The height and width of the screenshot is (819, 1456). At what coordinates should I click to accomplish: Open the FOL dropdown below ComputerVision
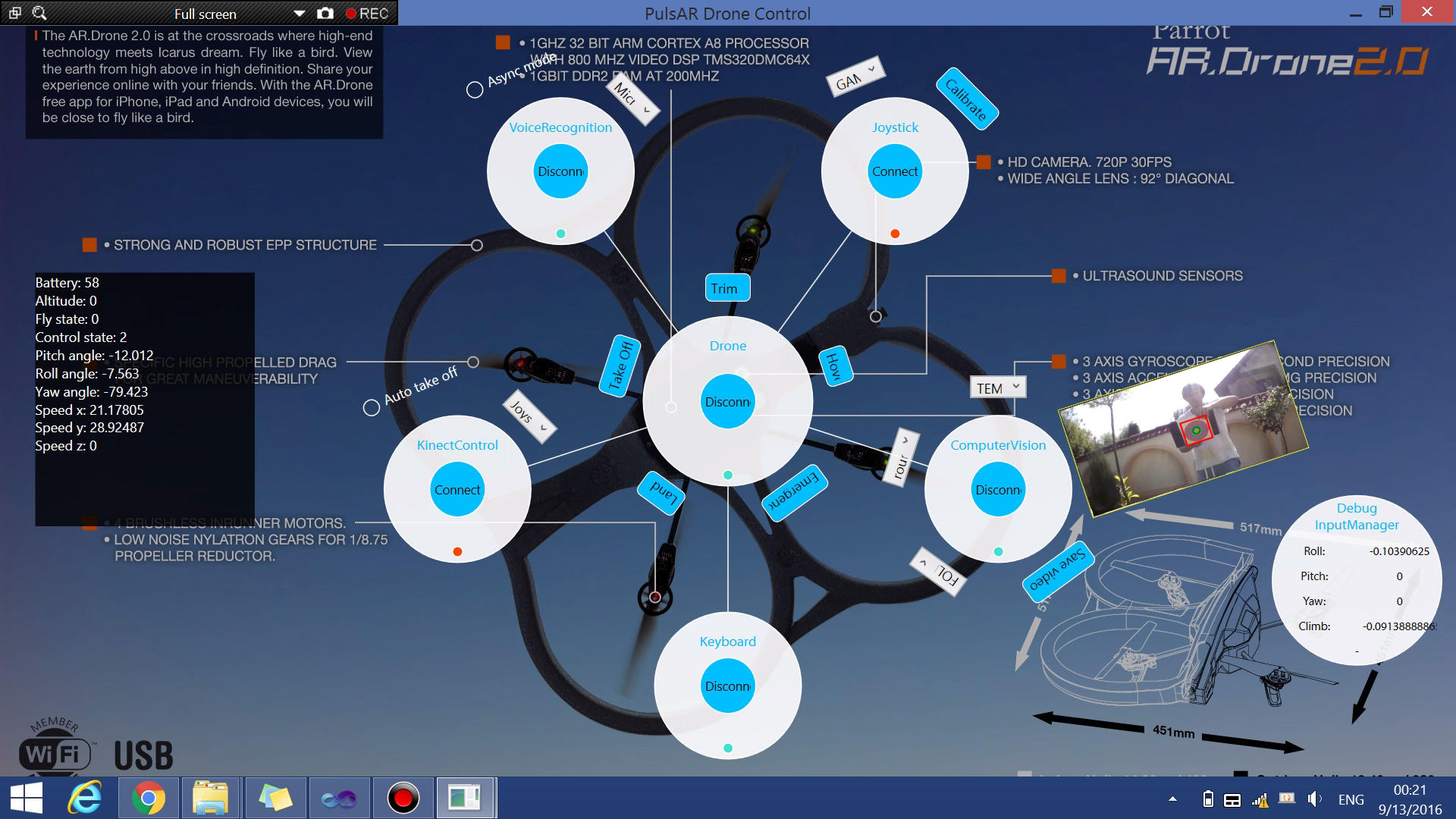(x=940, y=572)
